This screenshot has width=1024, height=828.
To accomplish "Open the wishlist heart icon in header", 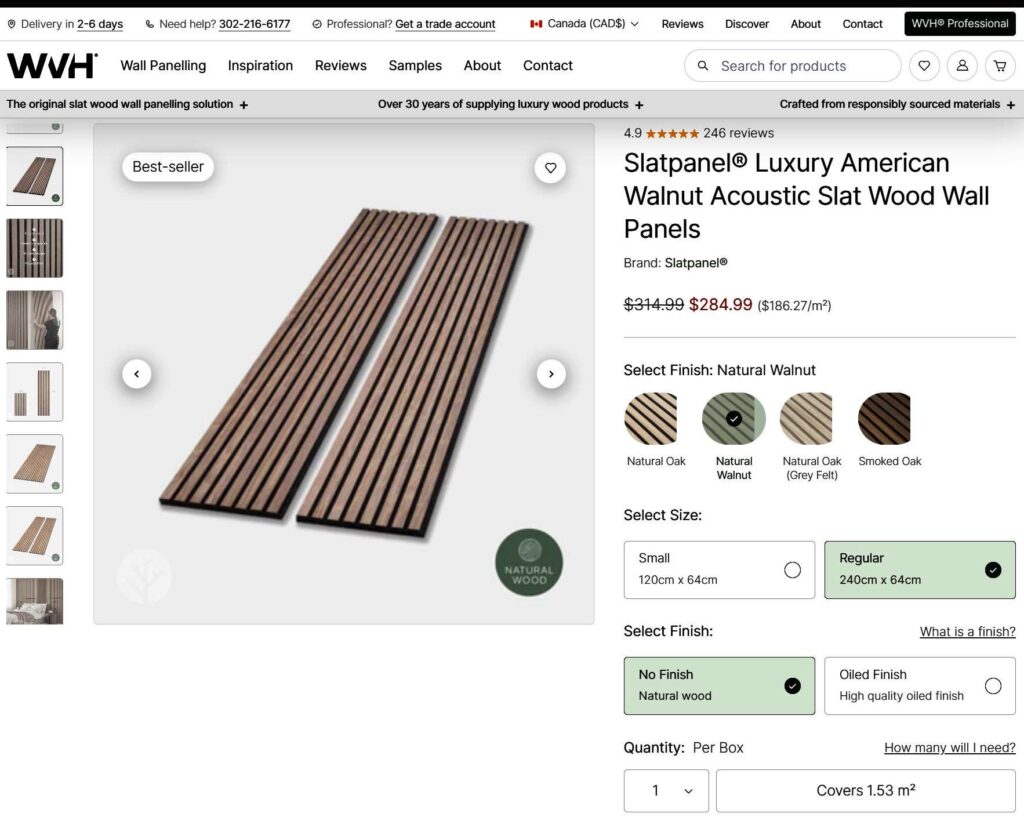I will pyautogui.click(x=924, y=66).
